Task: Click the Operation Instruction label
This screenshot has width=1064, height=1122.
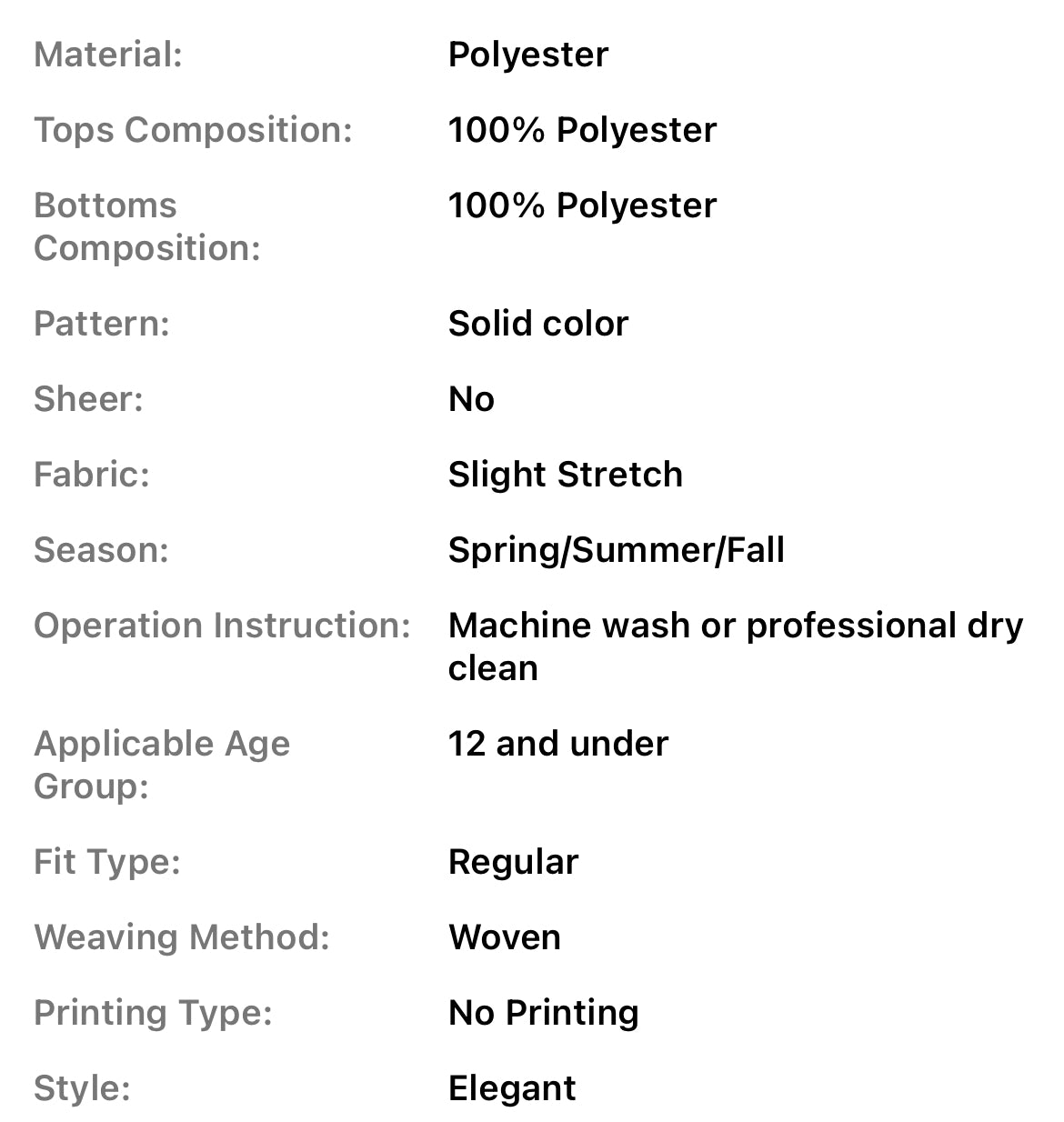Action: (222, 626)
